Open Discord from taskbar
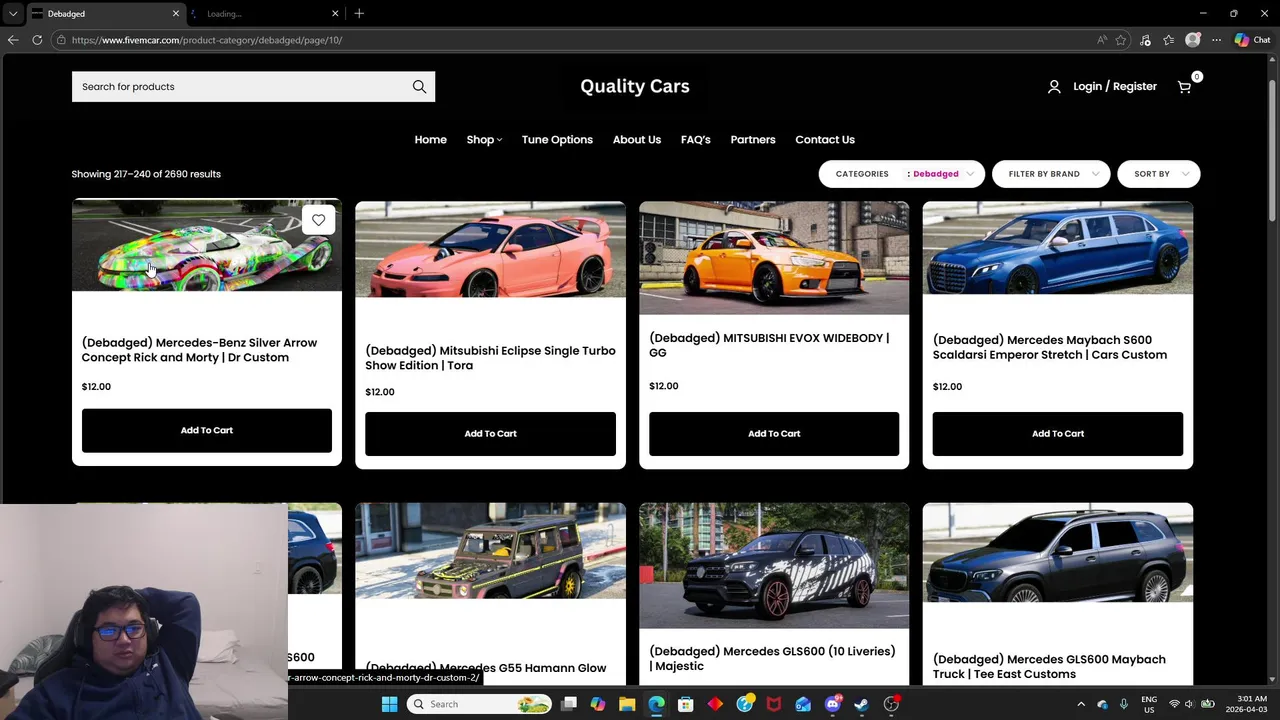This screenshot has width=1280, height=720. [x=832, y=704]
